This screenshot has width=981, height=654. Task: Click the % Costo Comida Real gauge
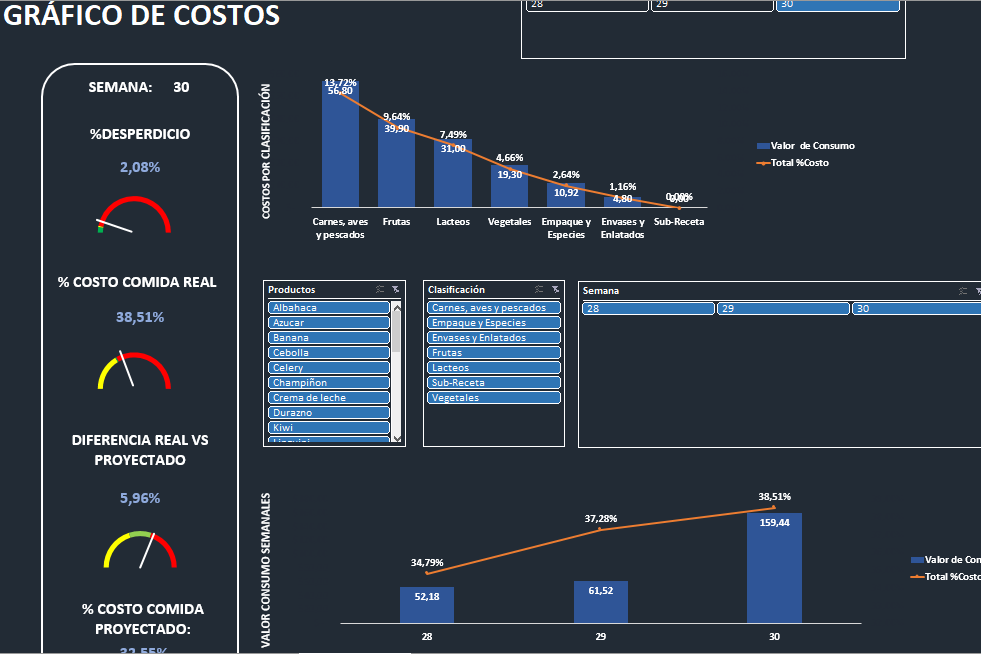[x=134, y=371]
